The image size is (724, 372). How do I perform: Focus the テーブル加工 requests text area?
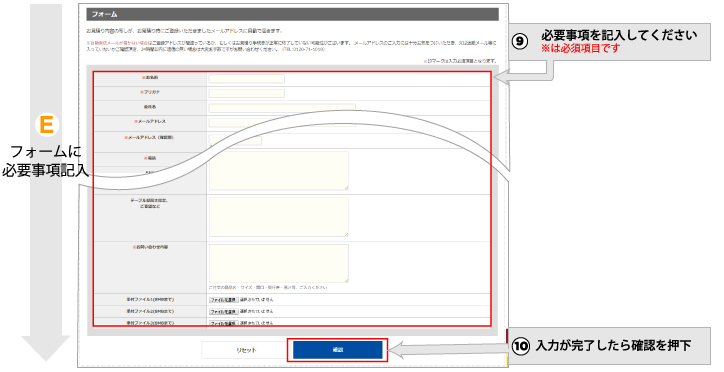pos(279,217)
